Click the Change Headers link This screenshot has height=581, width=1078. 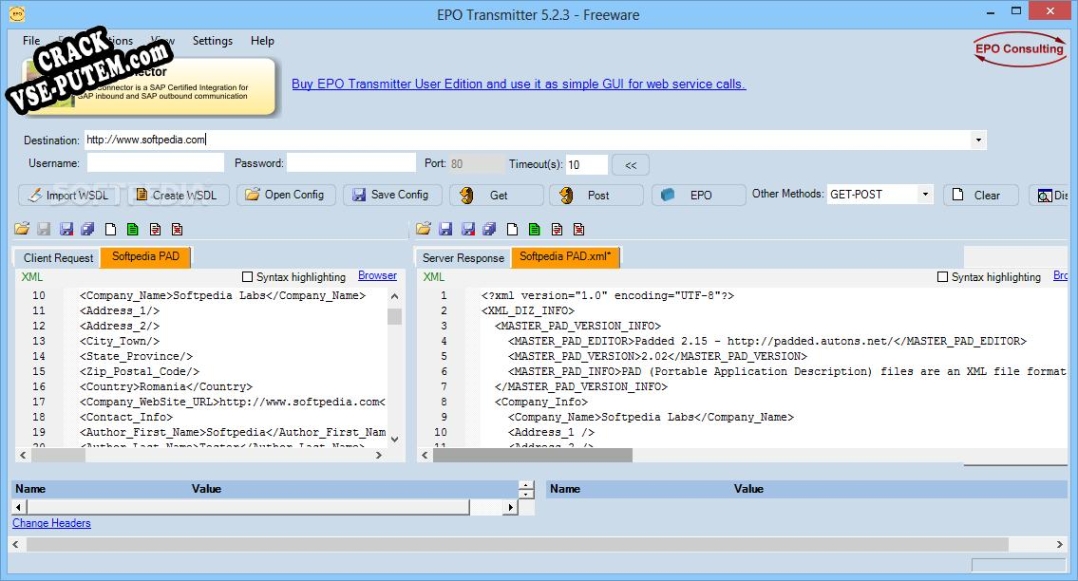tap(52, 523)
